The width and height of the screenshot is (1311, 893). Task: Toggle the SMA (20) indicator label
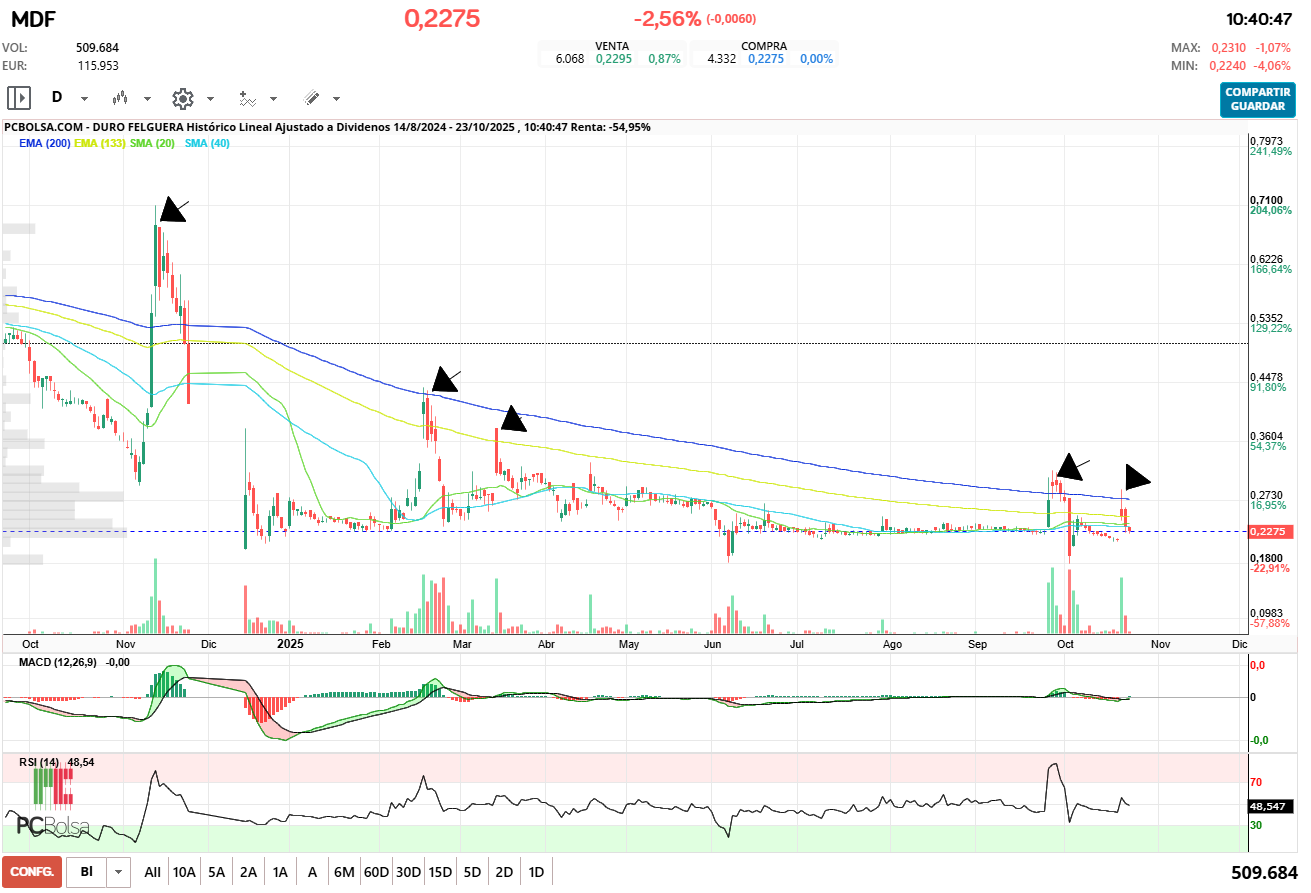[x=153, y=144]
